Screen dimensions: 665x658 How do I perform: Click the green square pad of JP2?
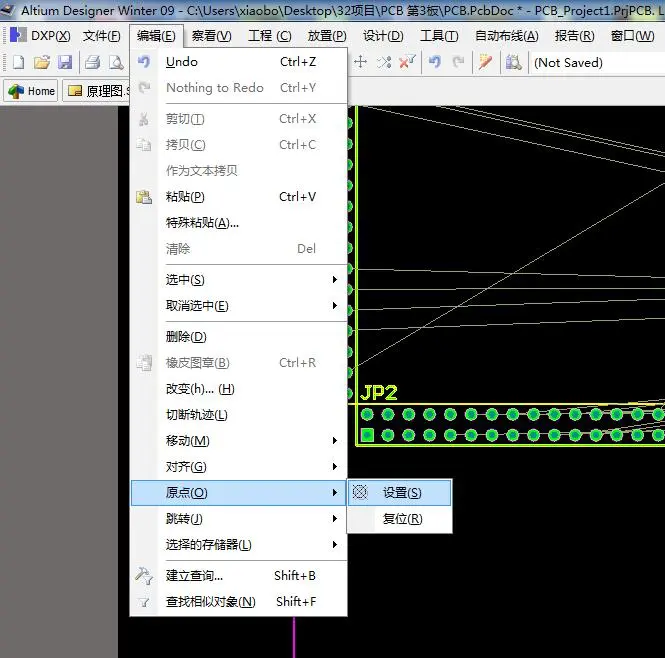coord(367,435)
